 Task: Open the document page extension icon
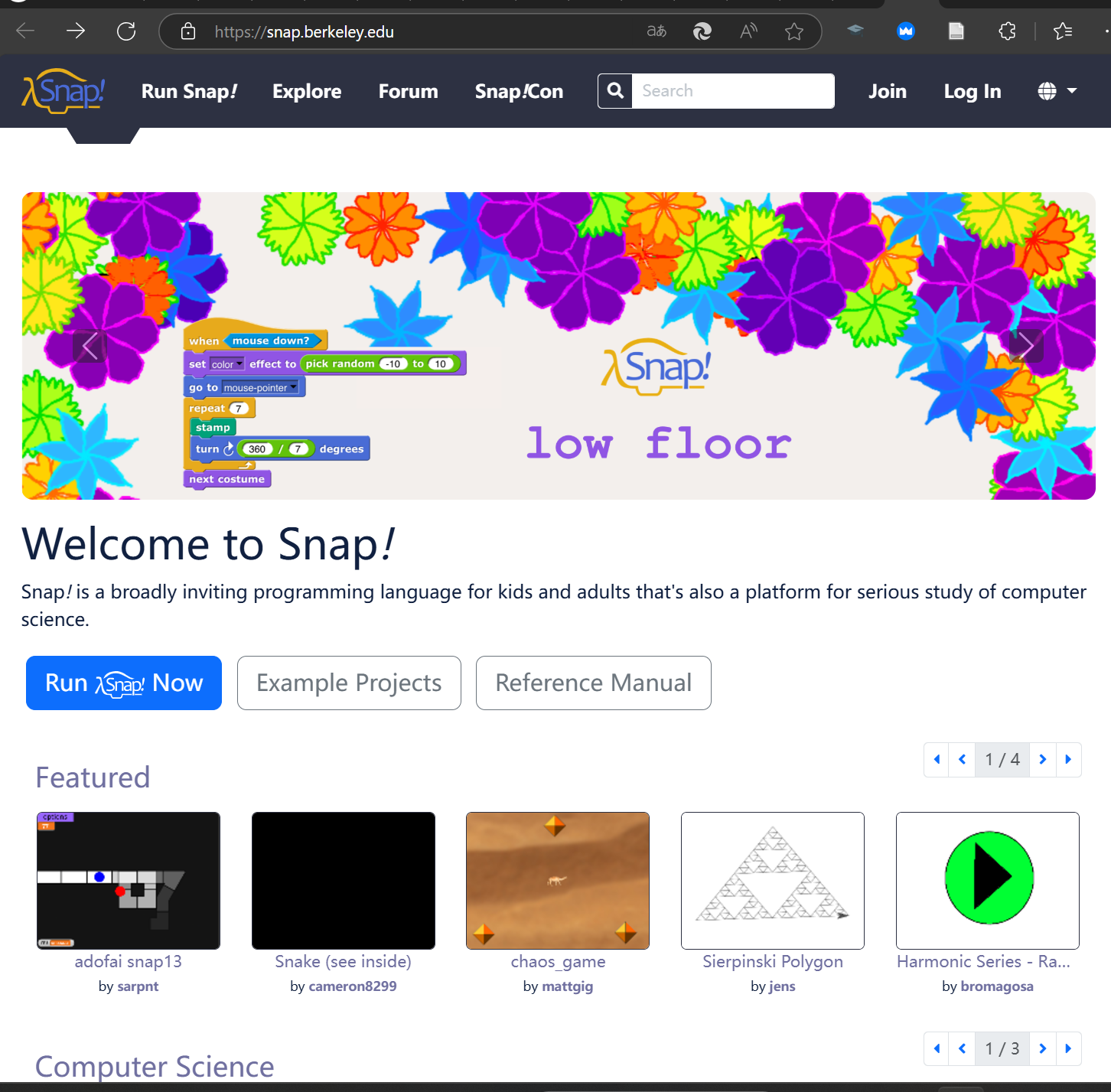point(956,31)
